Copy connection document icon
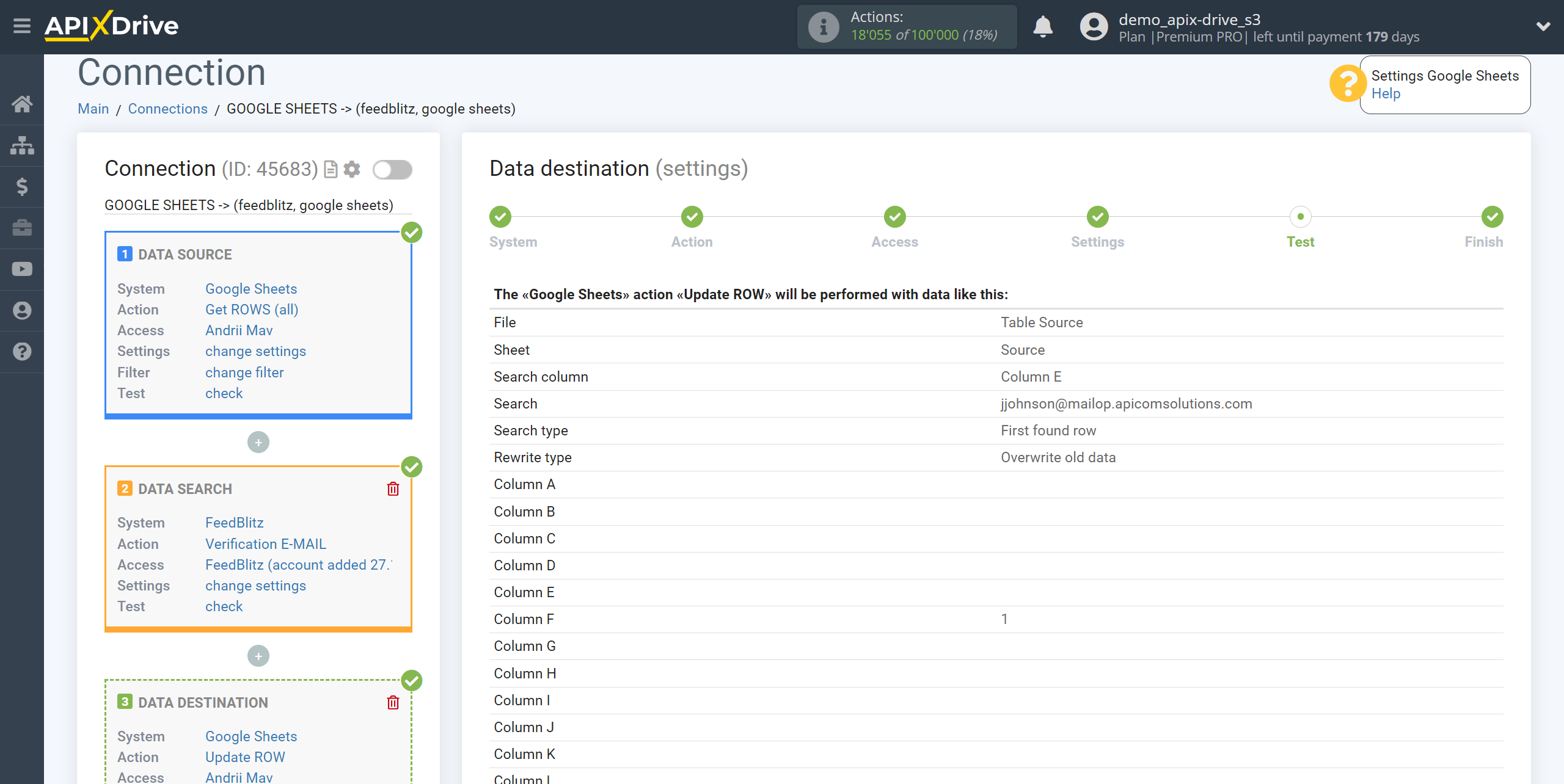 (x=331, y=169)
